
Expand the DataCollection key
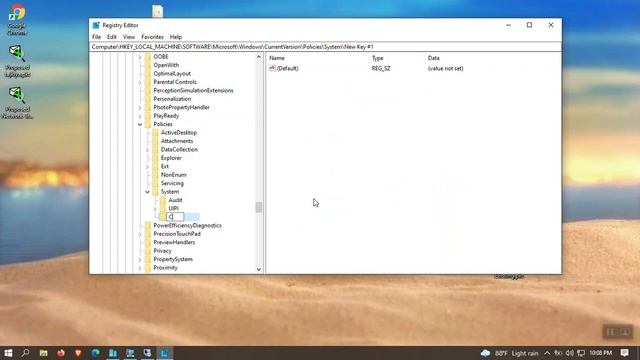pos(147,149)
